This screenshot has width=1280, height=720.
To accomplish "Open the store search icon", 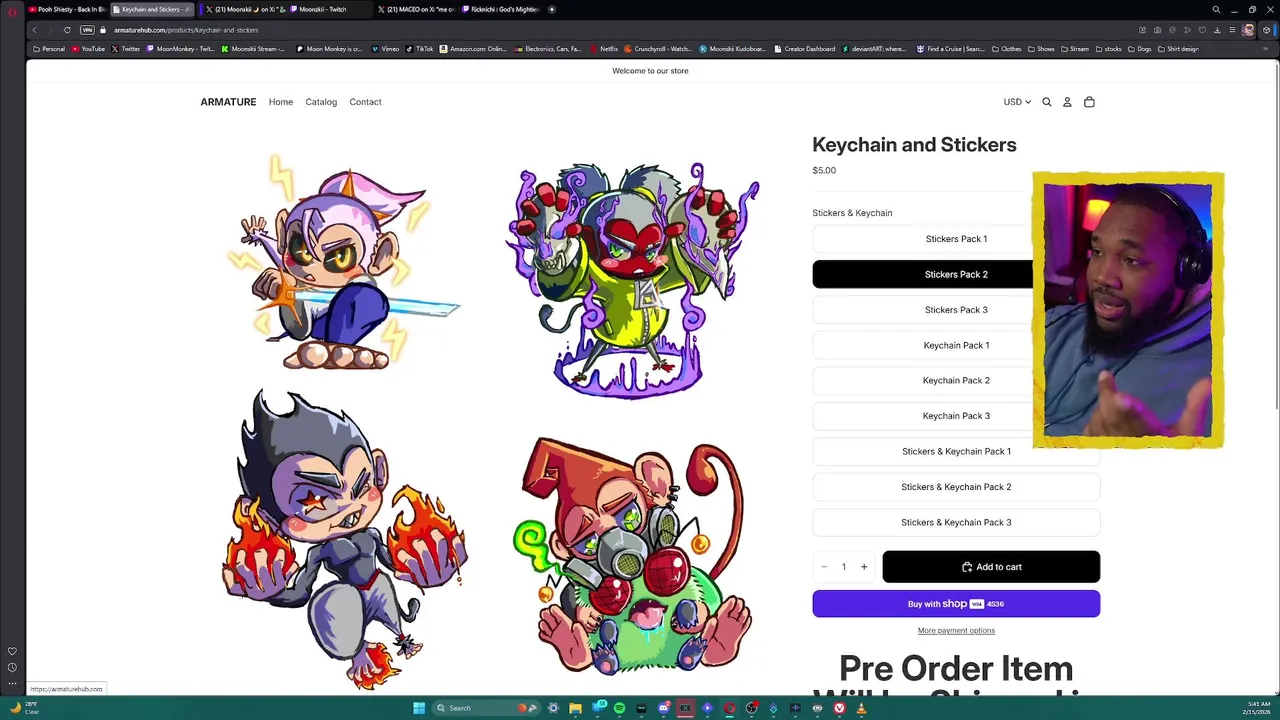I will tap(1047, 102).
